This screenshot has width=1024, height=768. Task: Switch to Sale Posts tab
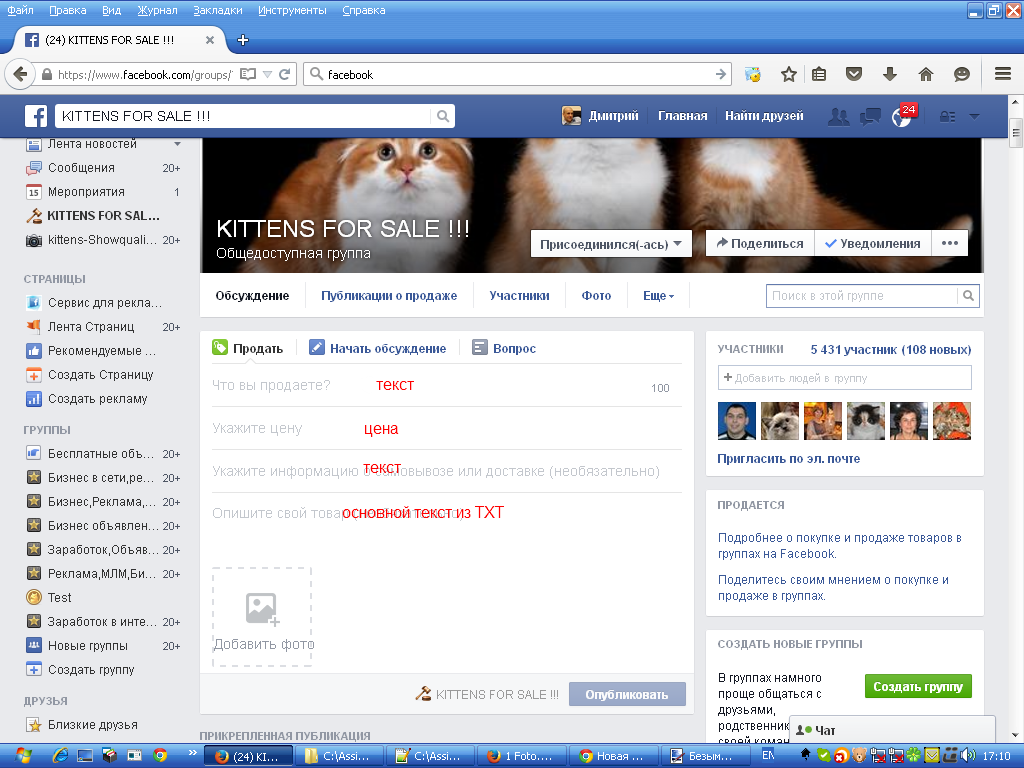[389, 296]
